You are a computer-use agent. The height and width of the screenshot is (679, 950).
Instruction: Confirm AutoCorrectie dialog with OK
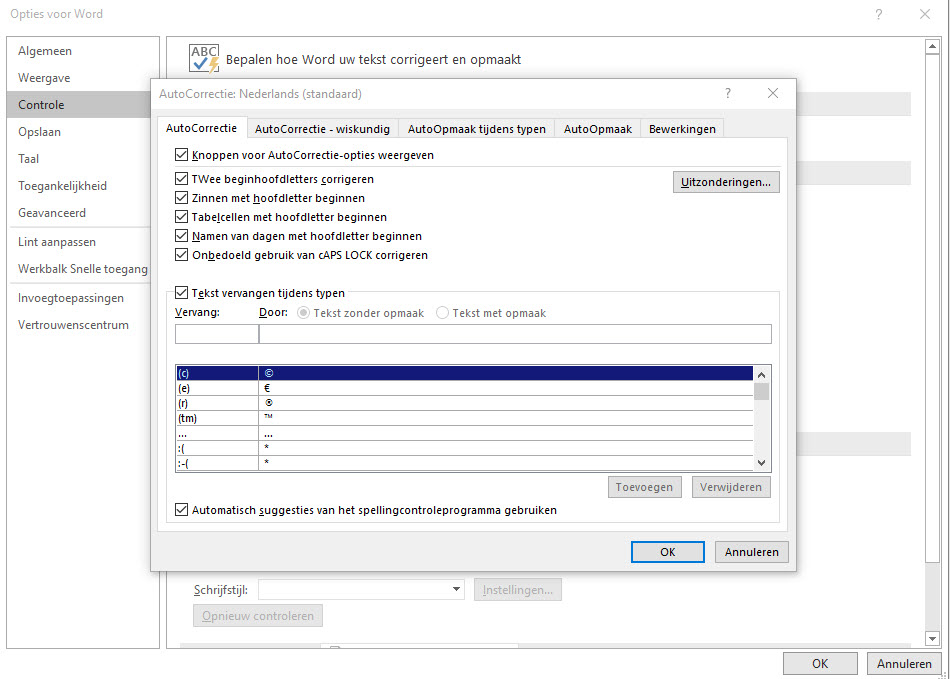pos(668,552)
